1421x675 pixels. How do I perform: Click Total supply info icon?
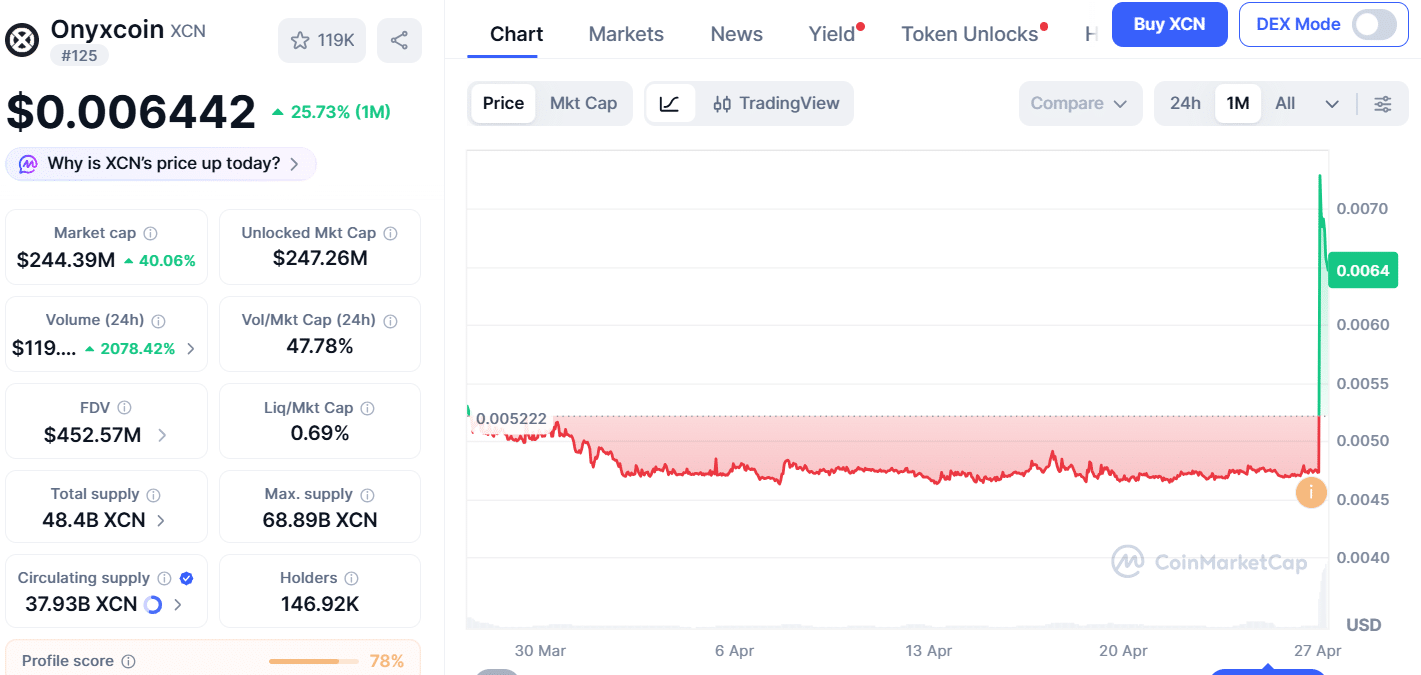[153, 495]
